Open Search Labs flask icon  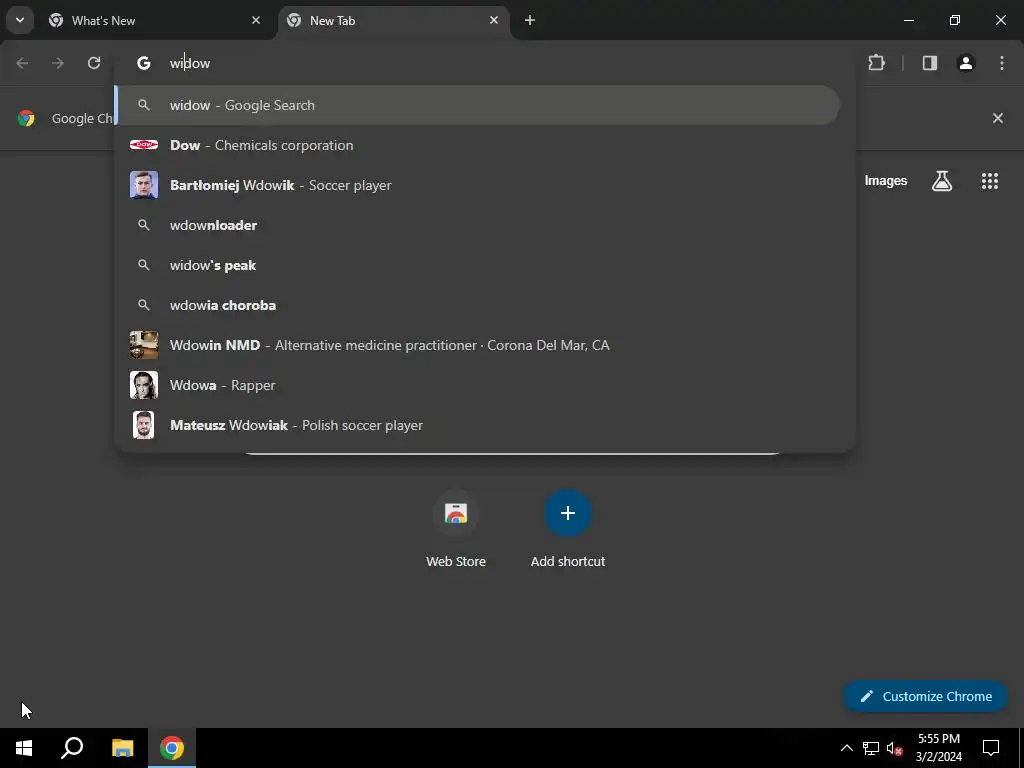tap(942, 181)
